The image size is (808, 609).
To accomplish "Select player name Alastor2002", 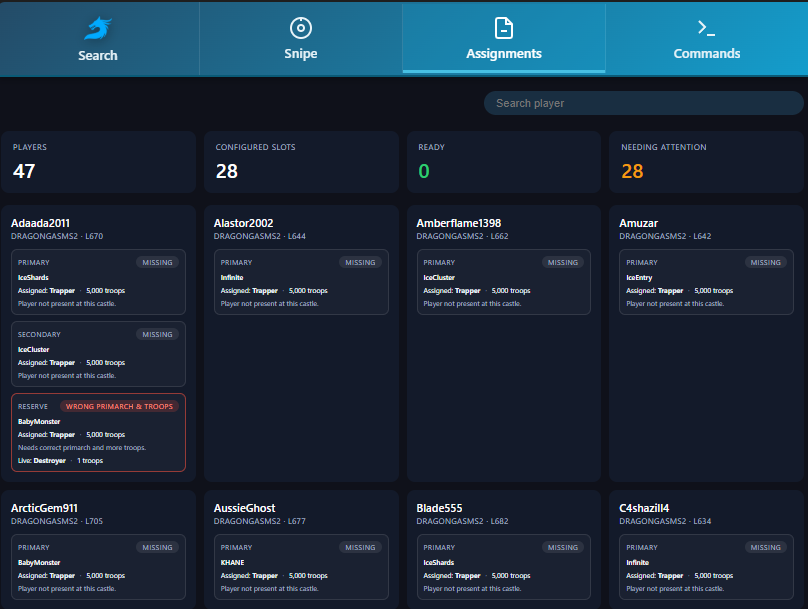I will (244, 222).
